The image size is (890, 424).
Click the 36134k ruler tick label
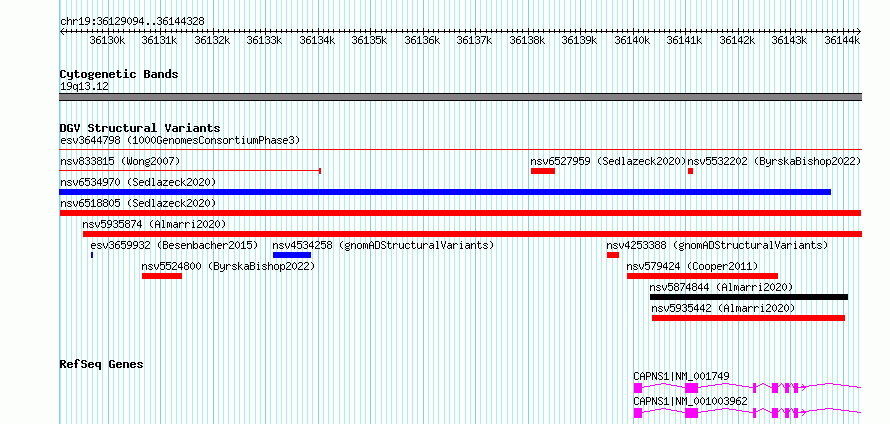pyautogui.click(x=317, y=40)
